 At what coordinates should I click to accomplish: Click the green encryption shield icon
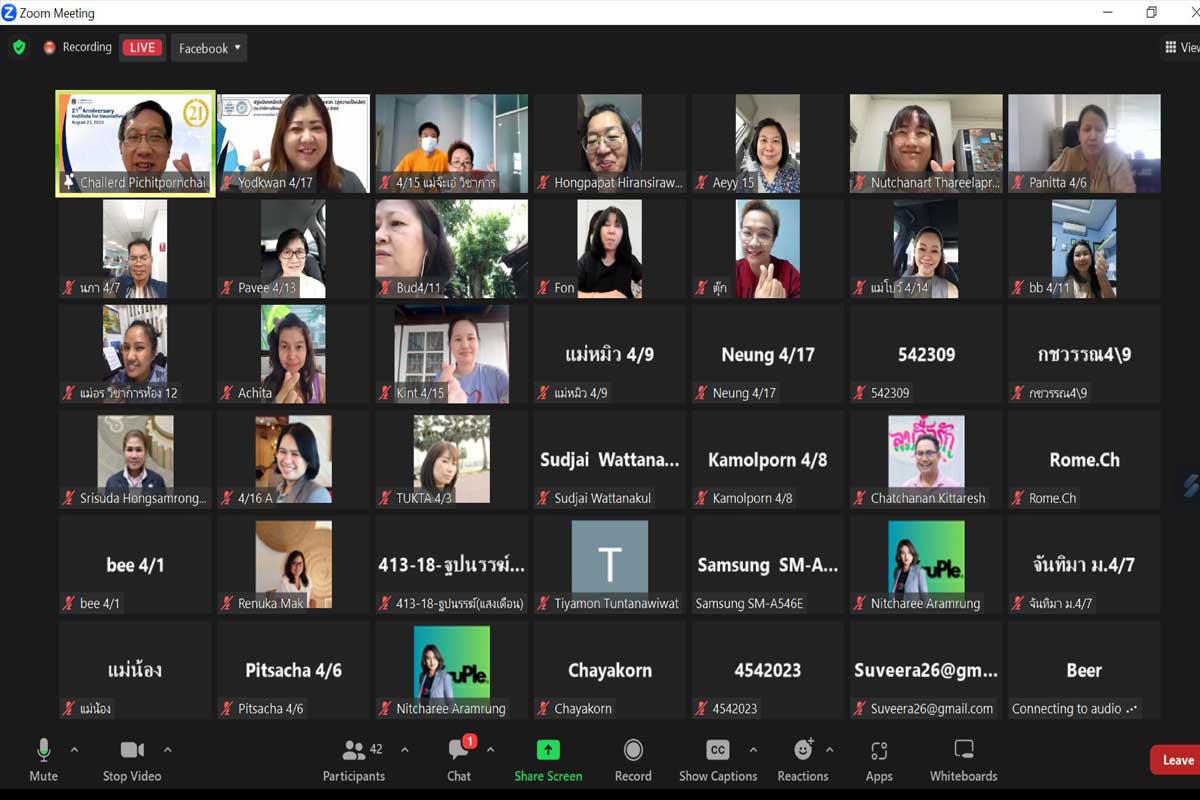(x=19, y=47)
